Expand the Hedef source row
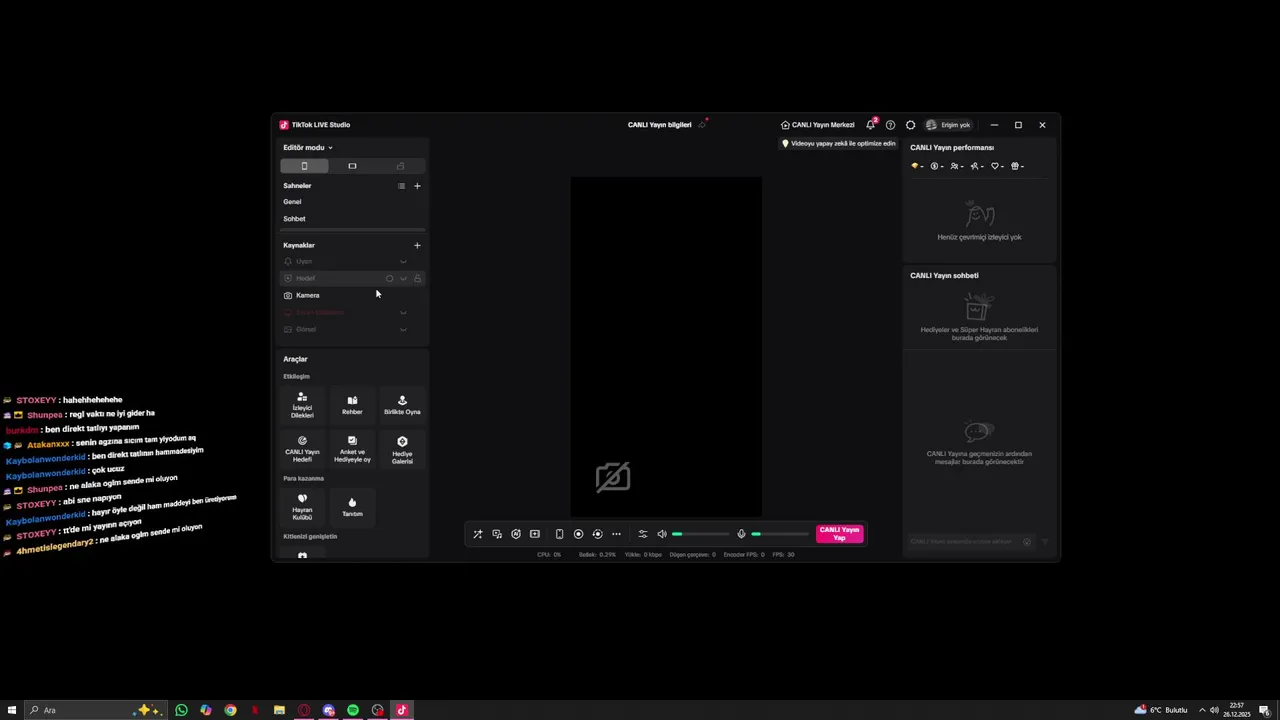Screen dimensions: 1280x720 403,279
